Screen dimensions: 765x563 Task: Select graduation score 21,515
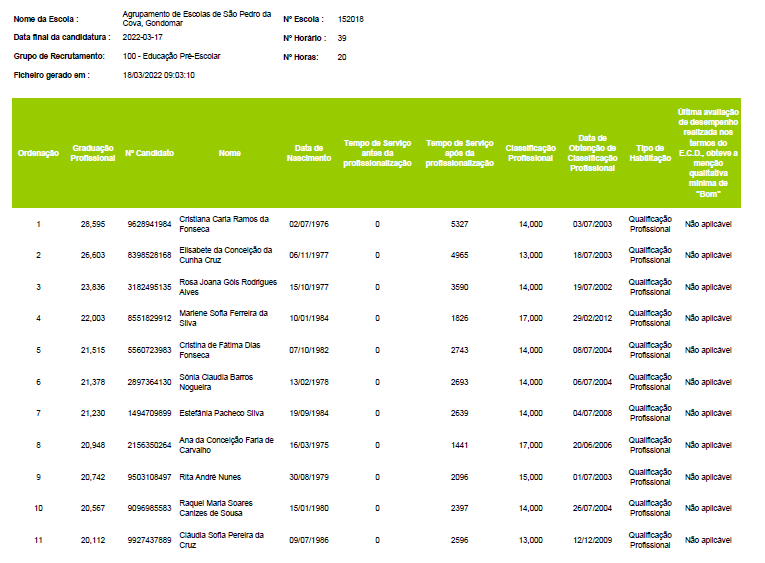coord(93,350)
